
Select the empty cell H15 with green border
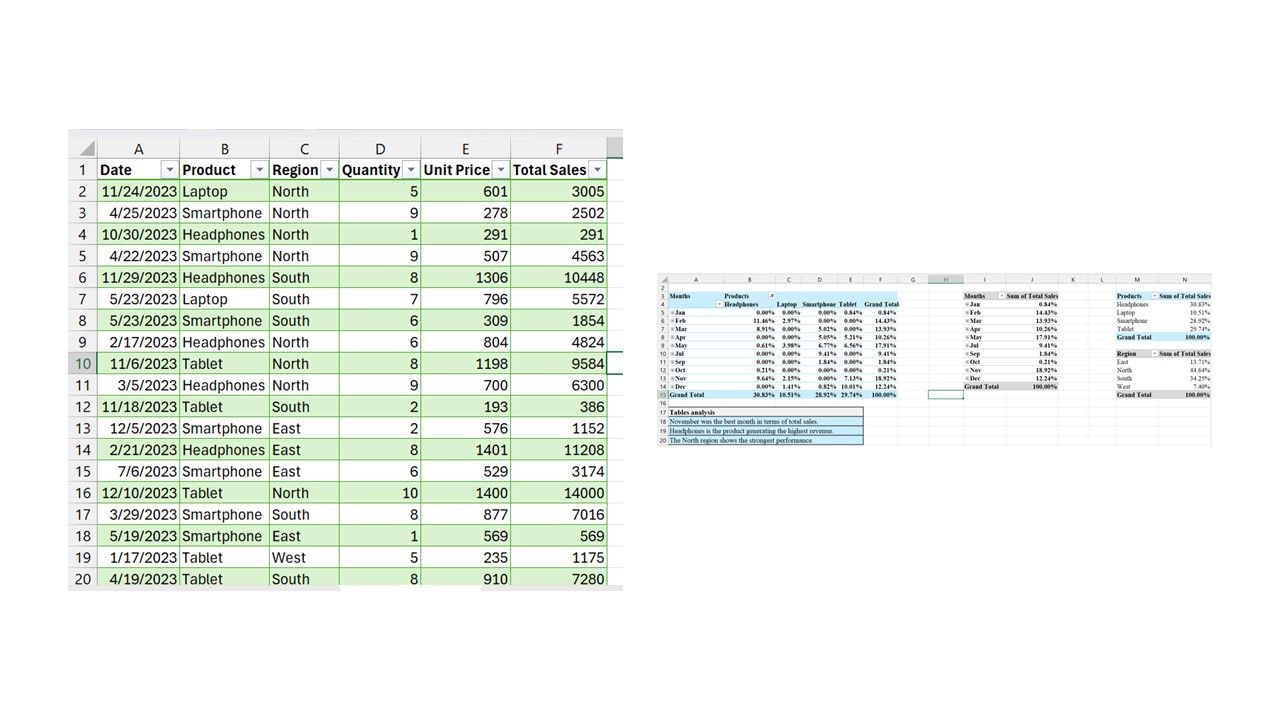point(946,395)
